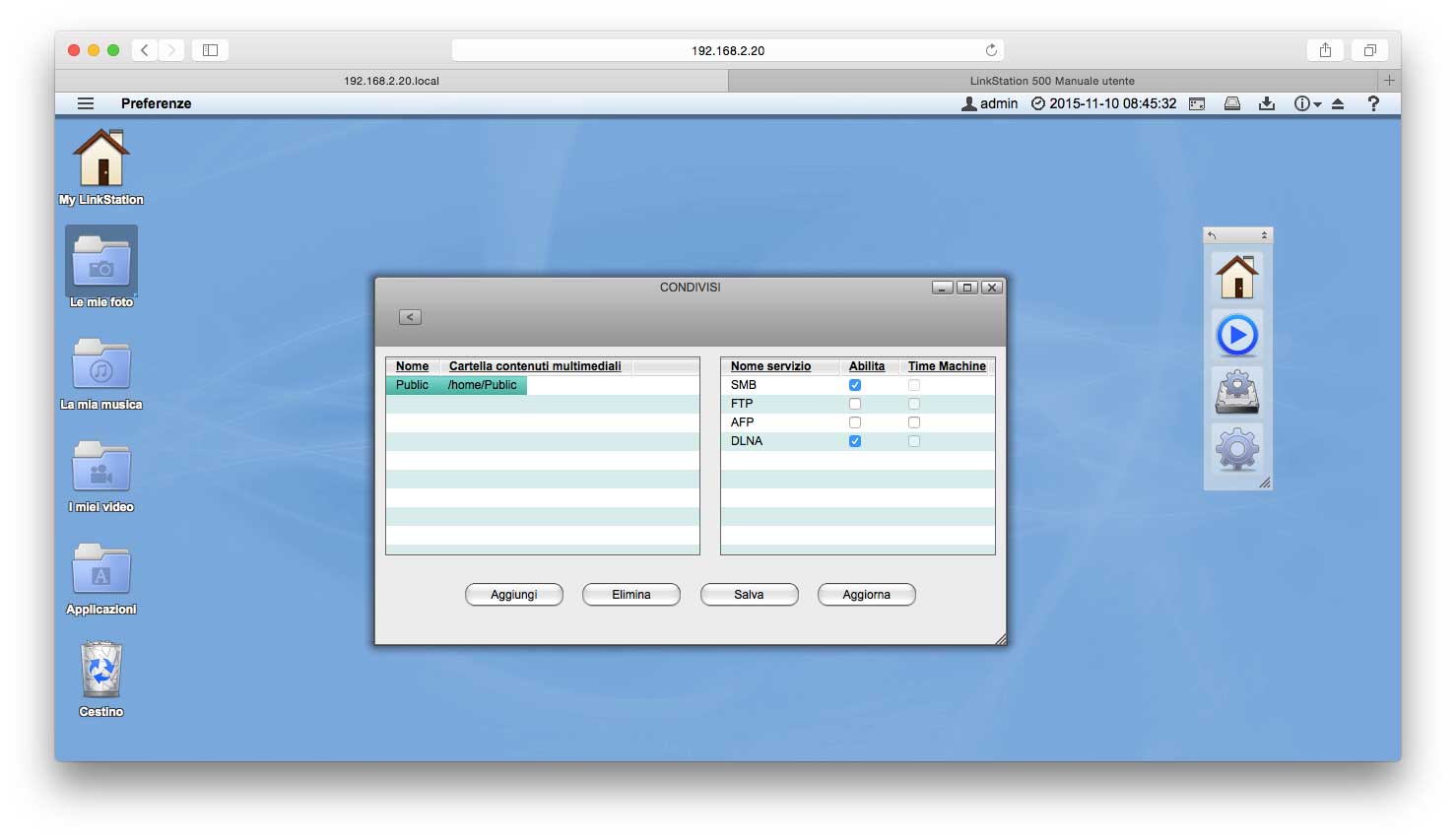The height and width of the screenshot is (840, 1456).
Task: Click the date and time 2015-11-10 08:45:32
Action: tap(1112, 103)
